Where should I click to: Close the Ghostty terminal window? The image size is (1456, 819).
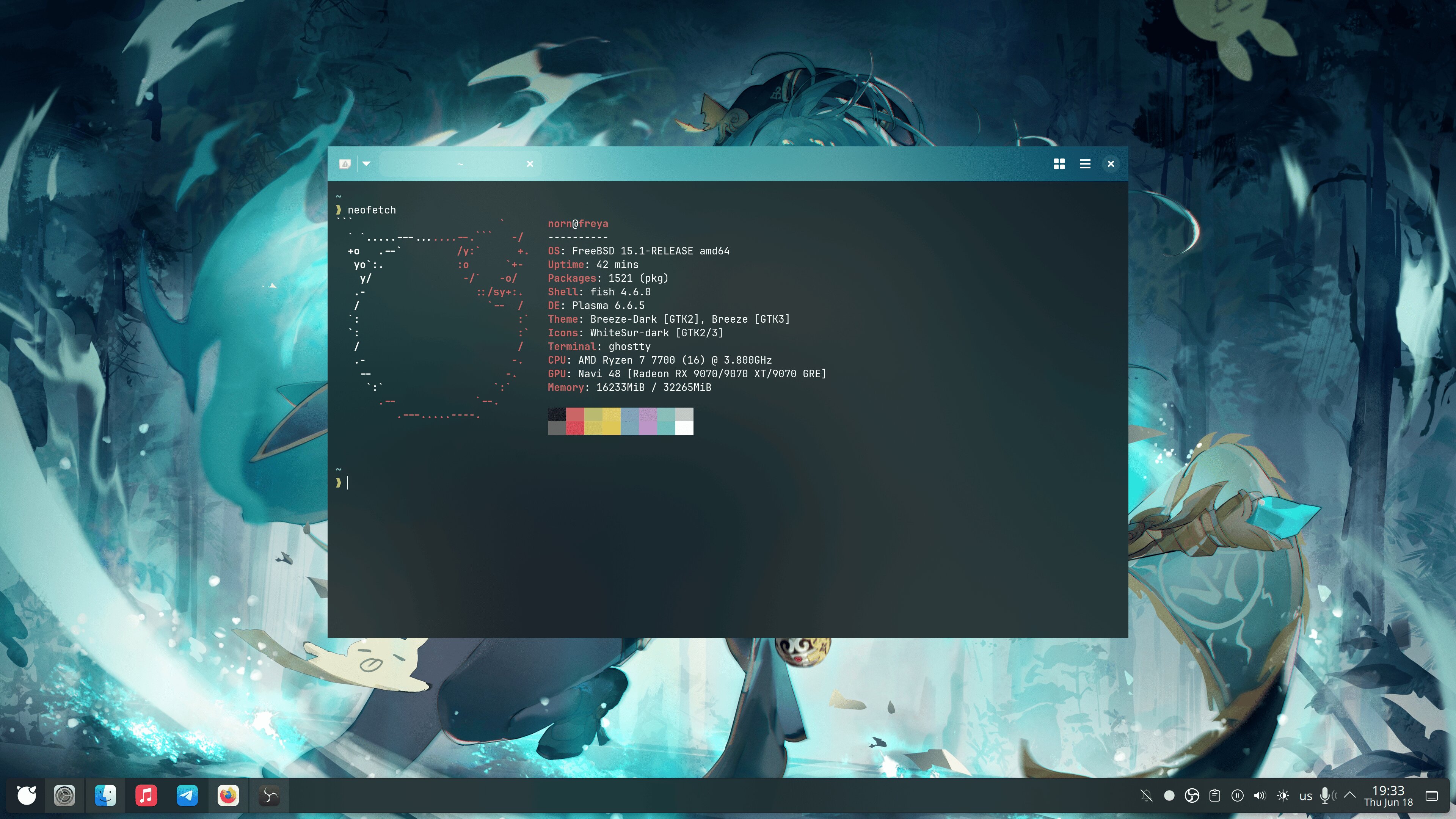(1111, 164)
